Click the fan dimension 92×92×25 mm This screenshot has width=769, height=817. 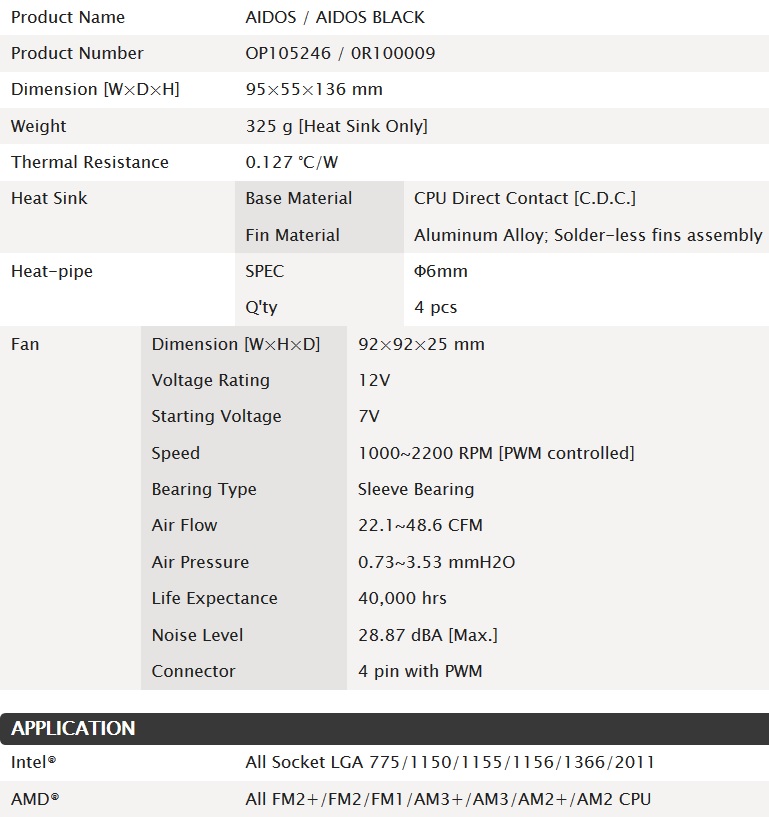421,344
